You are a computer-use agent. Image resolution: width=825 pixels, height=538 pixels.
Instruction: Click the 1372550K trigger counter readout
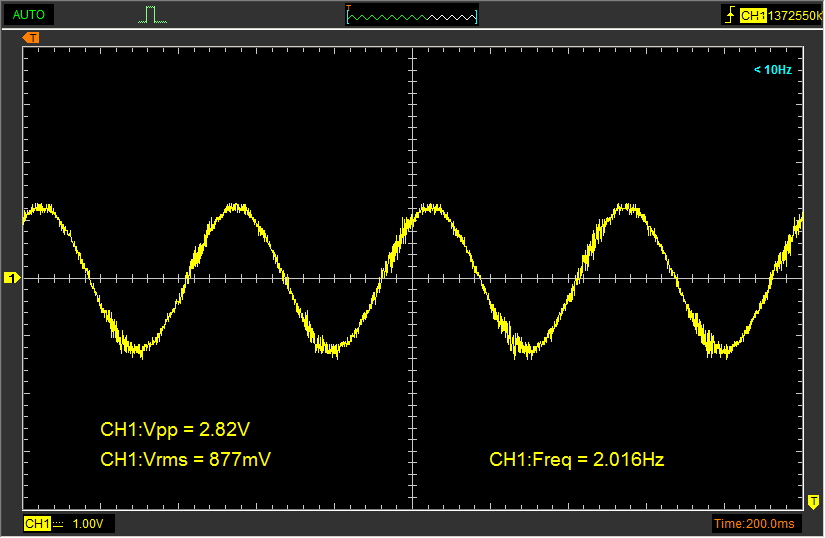coord(794,16)
